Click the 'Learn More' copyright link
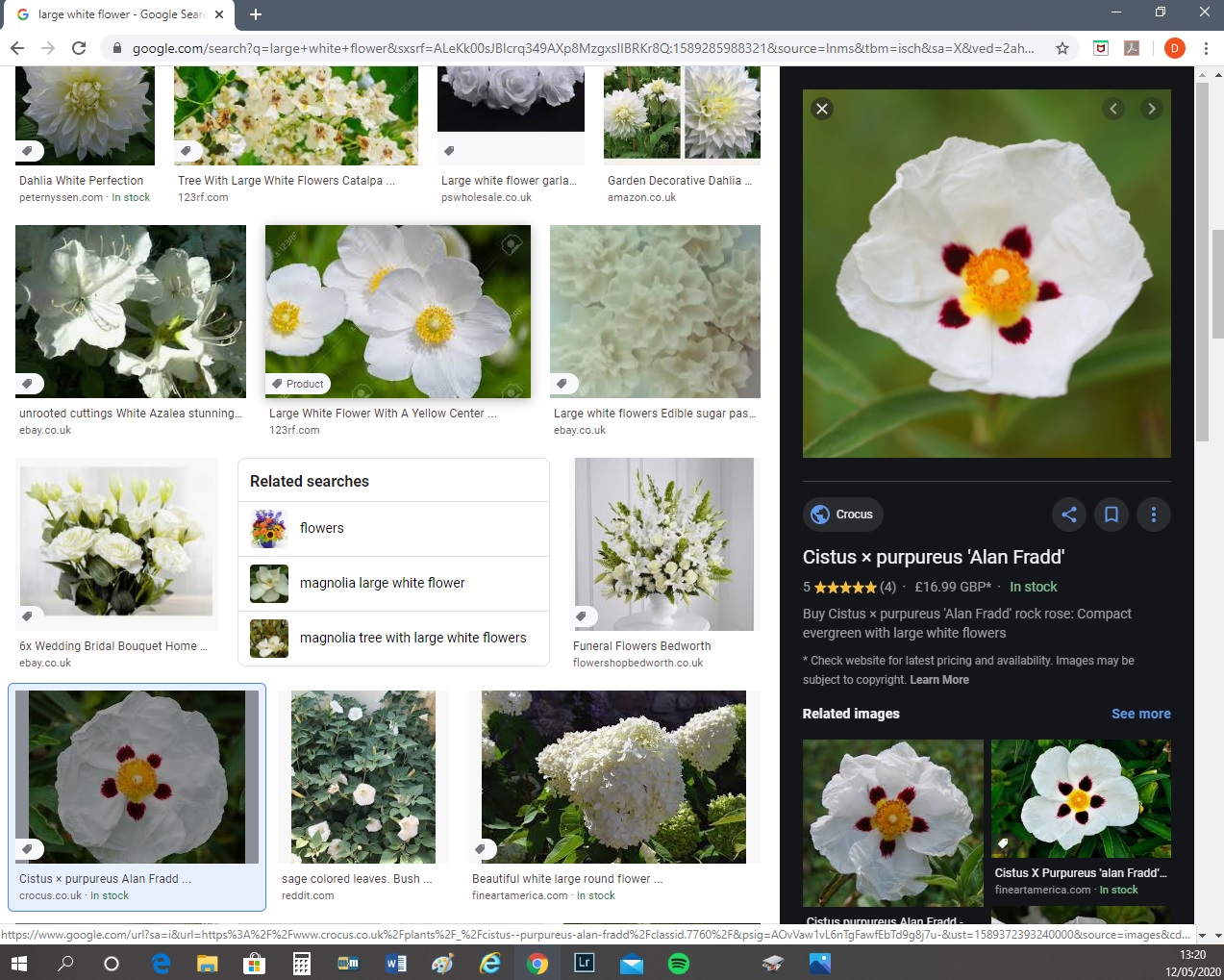 [939, 680]
